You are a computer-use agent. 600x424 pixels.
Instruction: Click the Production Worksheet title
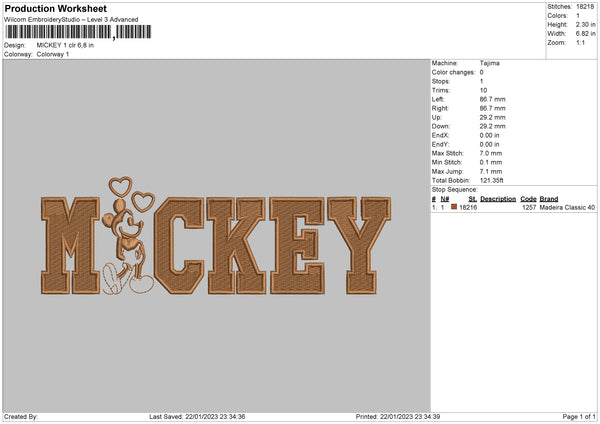click(56, 8)
